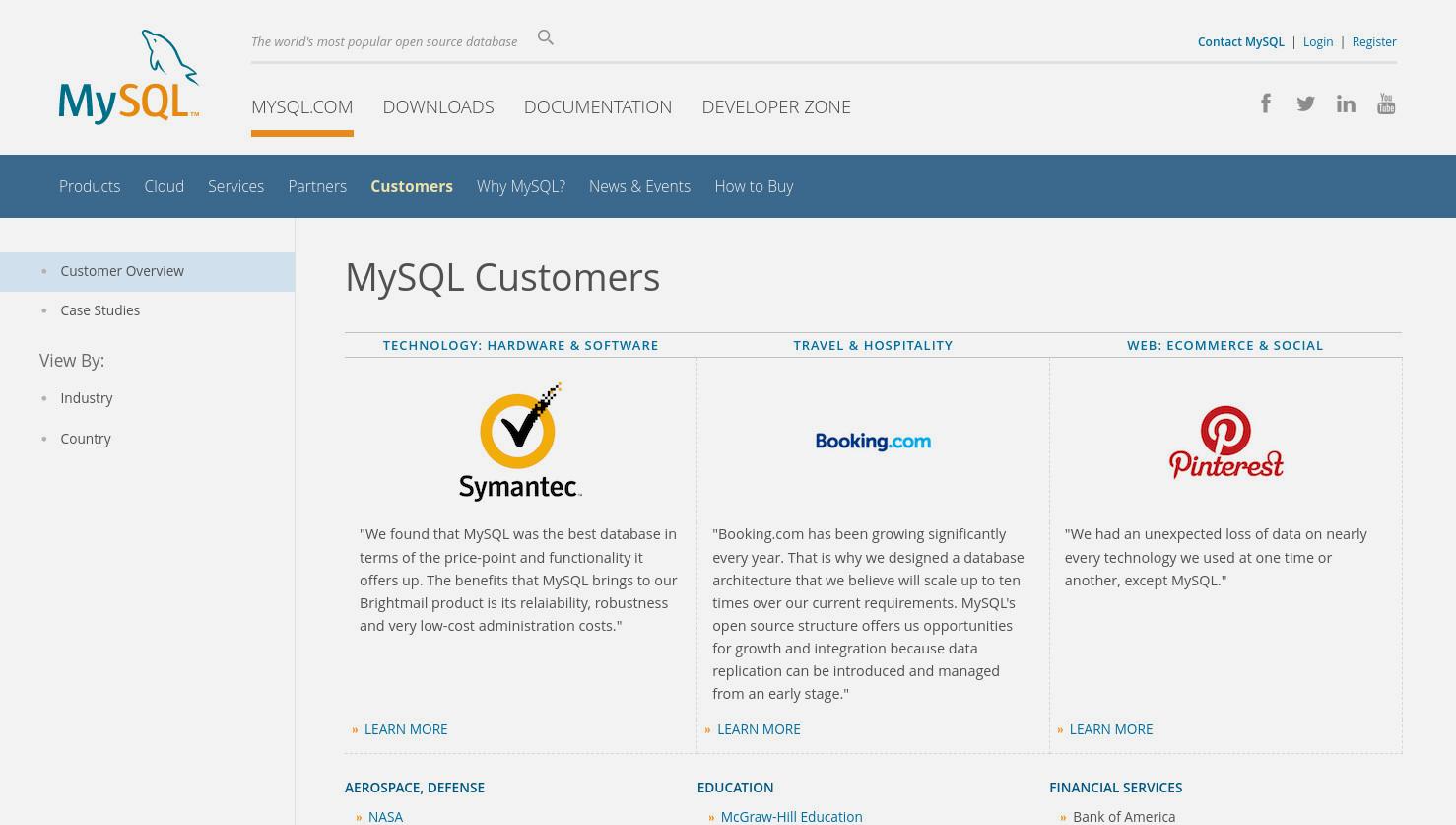This screenshot has width=1456, height=825.
Task: Select the Customers menu item
Action: click(412, 186)
